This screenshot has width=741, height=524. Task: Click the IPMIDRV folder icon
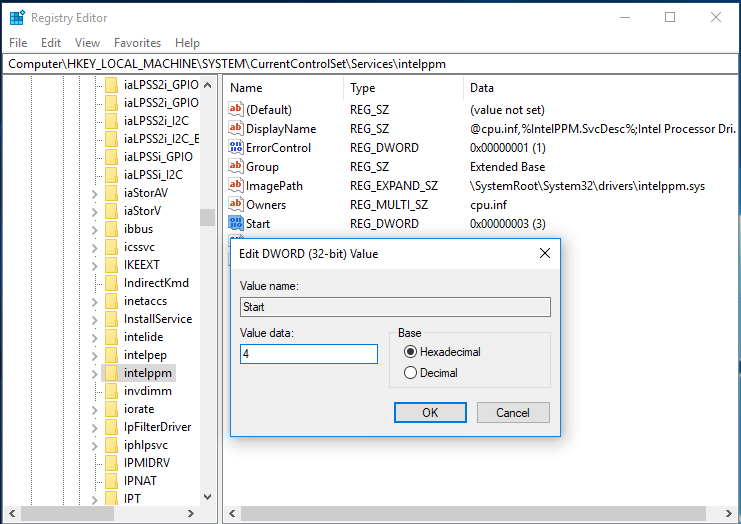[x=112, y=463]
